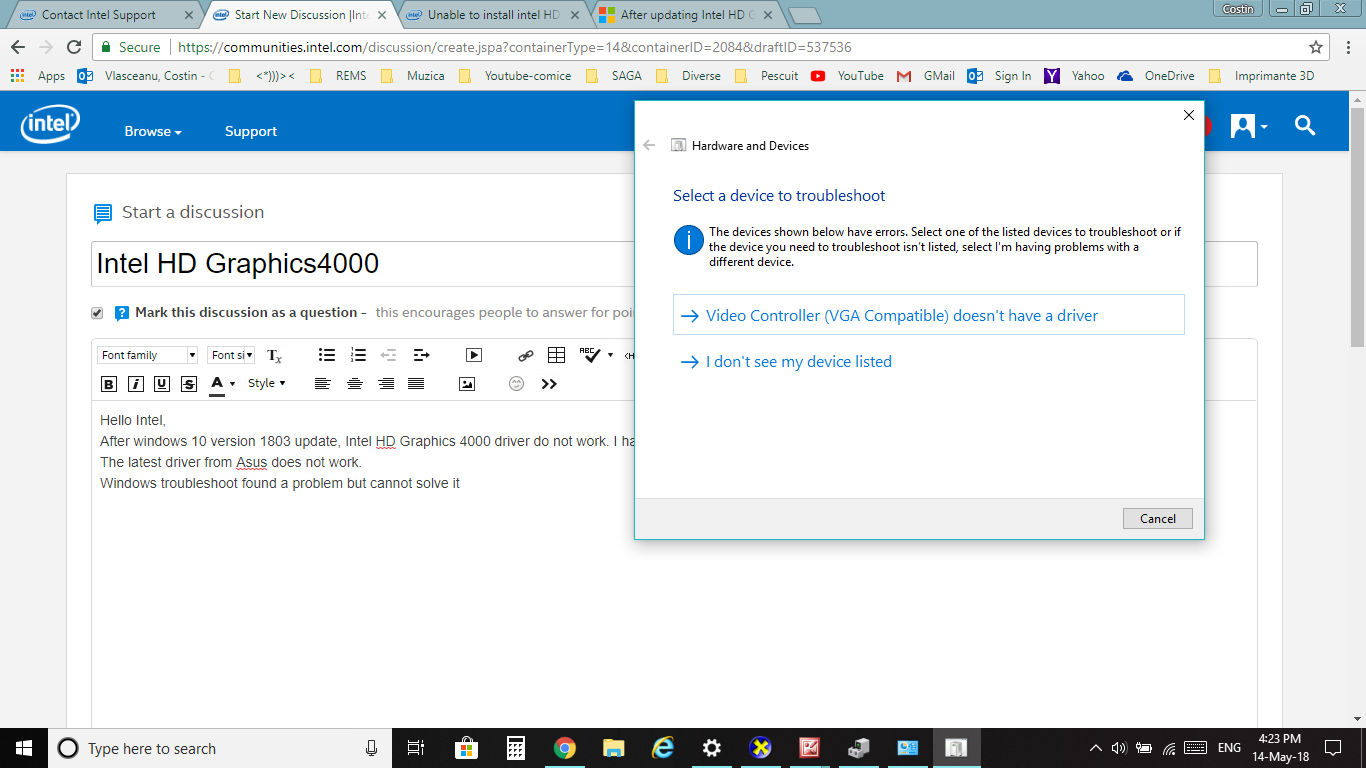Uncheck Mark this discussion as a question

coord(97,313)
